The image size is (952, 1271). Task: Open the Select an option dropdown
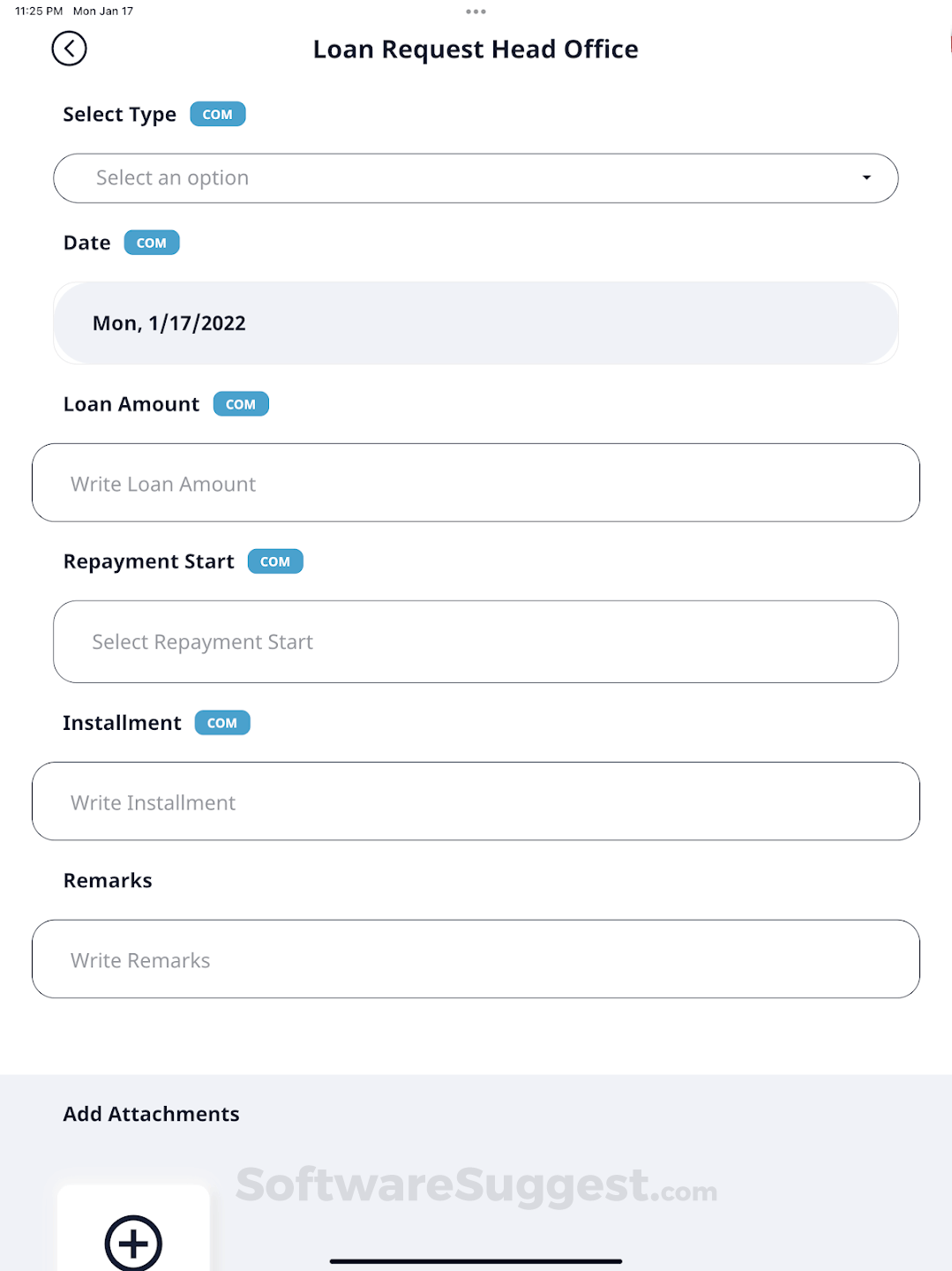(x=476, y=178)
